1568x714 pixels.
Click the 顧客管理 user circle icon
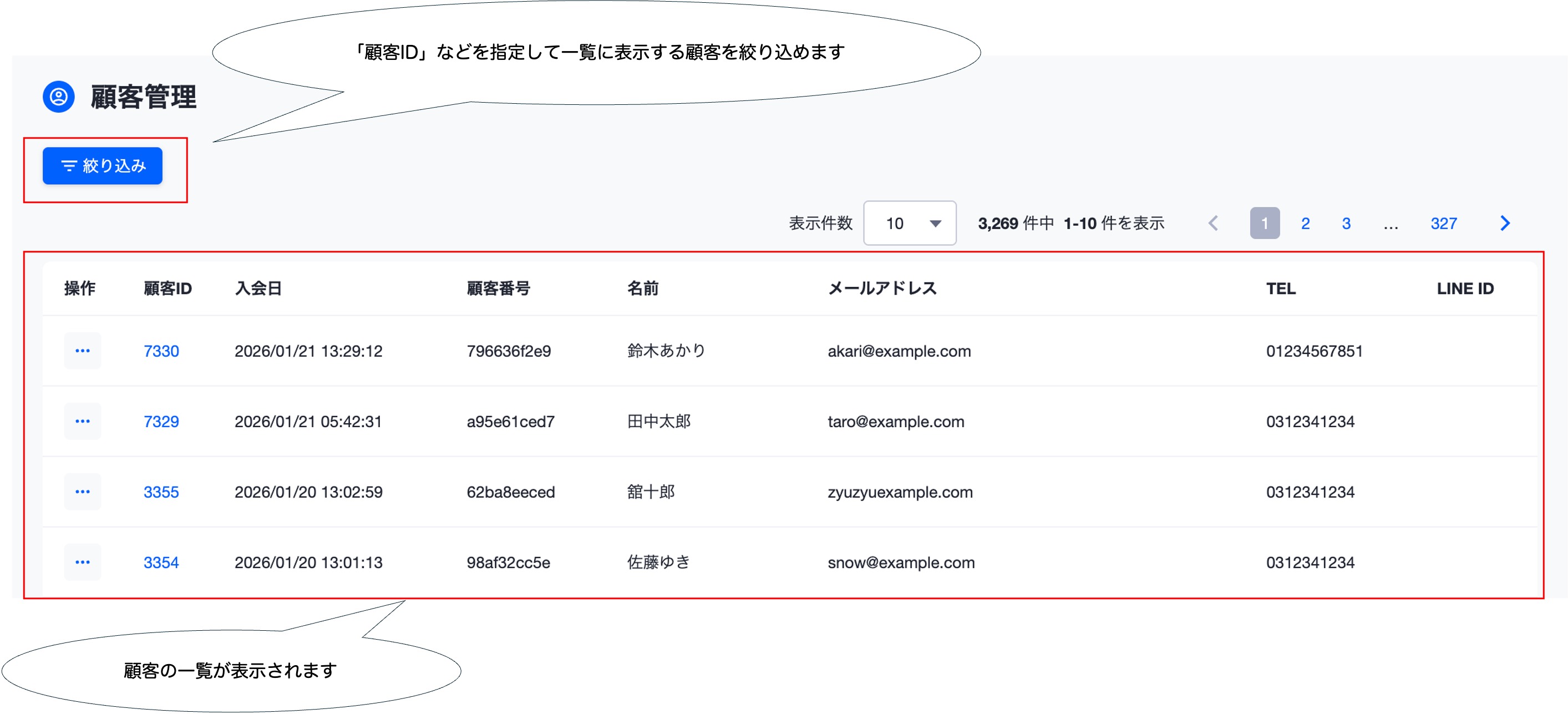tap(58, 97)
